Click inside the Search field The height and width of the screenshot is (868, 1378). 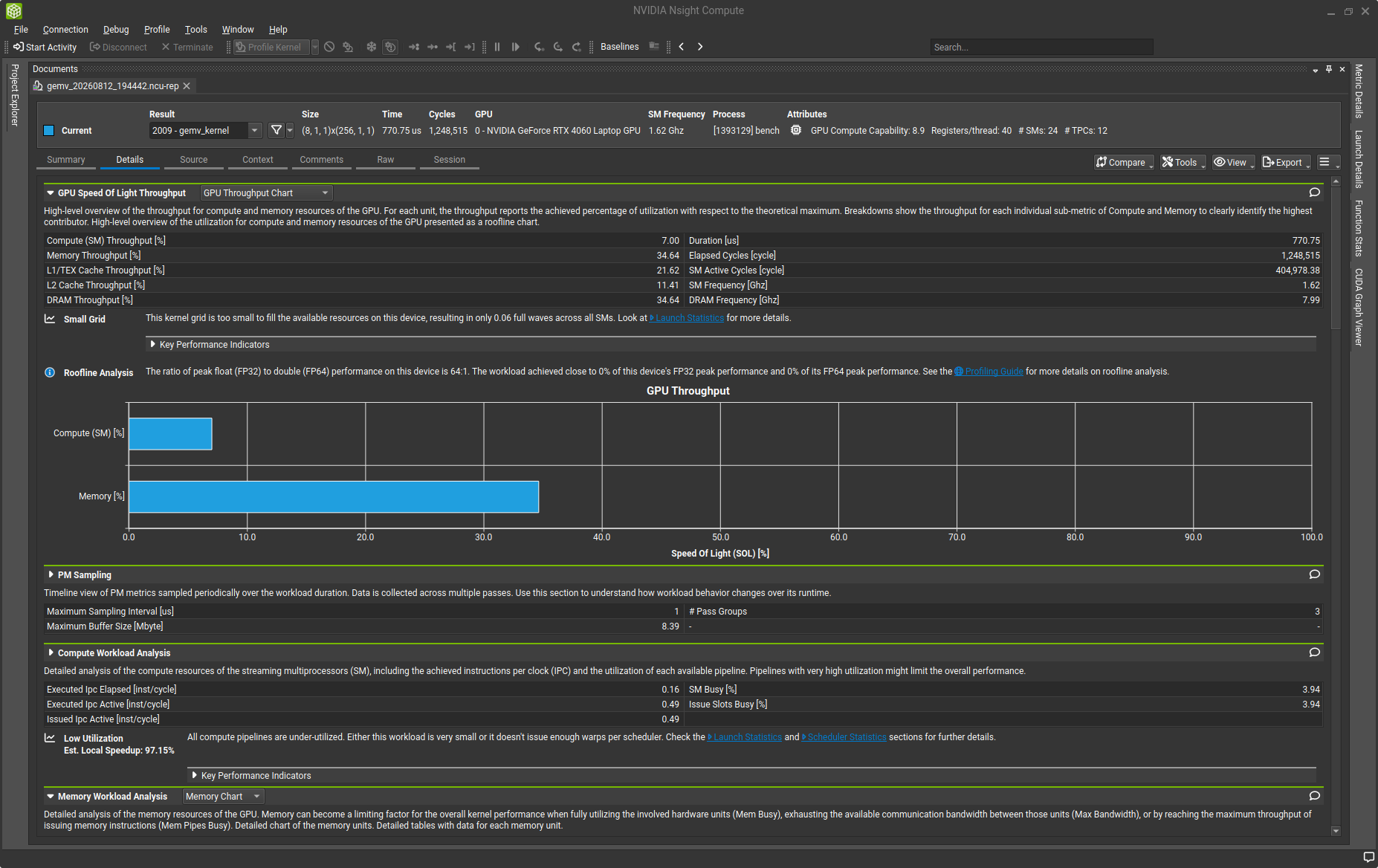point(1041,47)
